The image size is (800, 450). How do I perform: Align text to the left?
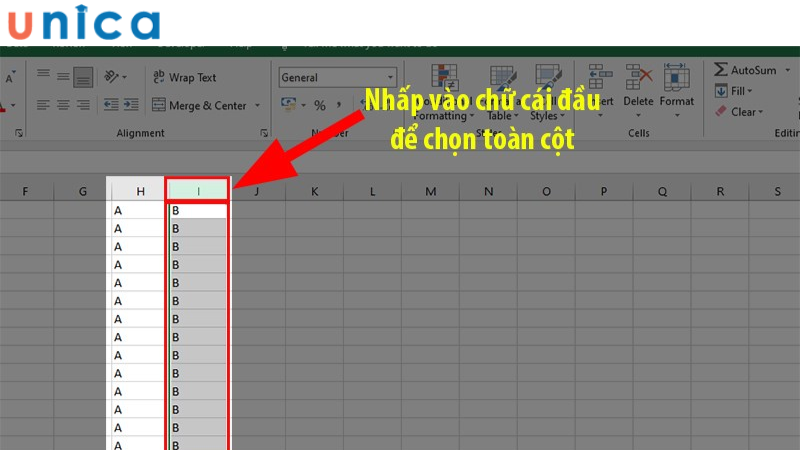pyautogui.click(x=43, y=105)
